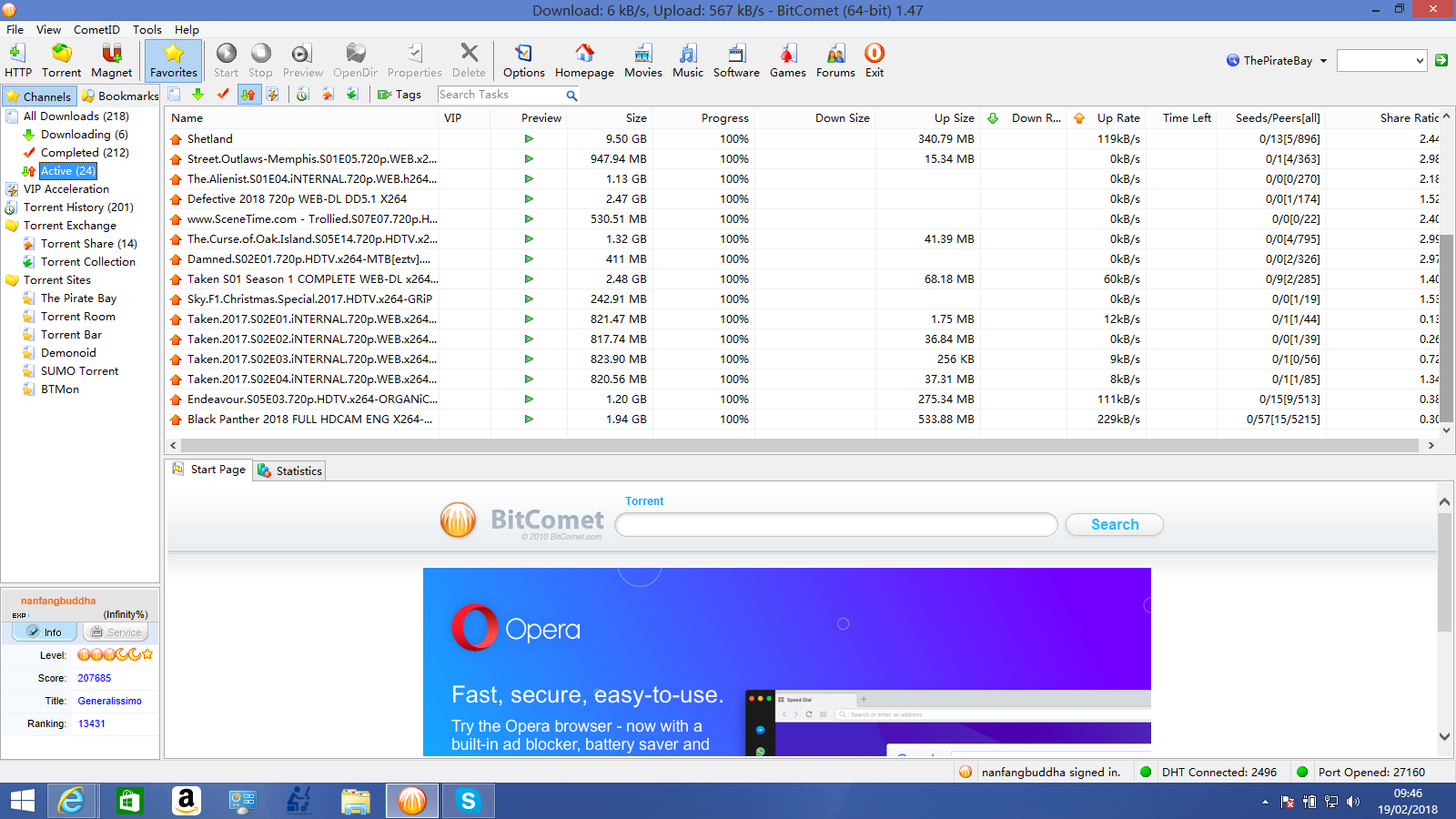The width and height of the screenshot is (1456, 819).
Task: Open Skype from the taskbar
Action: pyautogui.click(x=469, y=801)
